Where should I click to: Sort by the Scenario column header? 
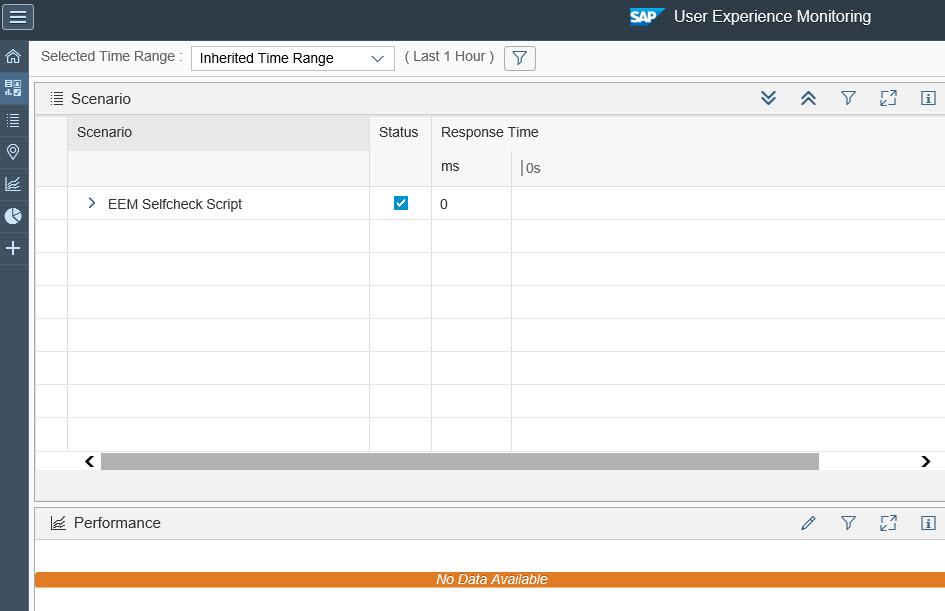[218, 133]
